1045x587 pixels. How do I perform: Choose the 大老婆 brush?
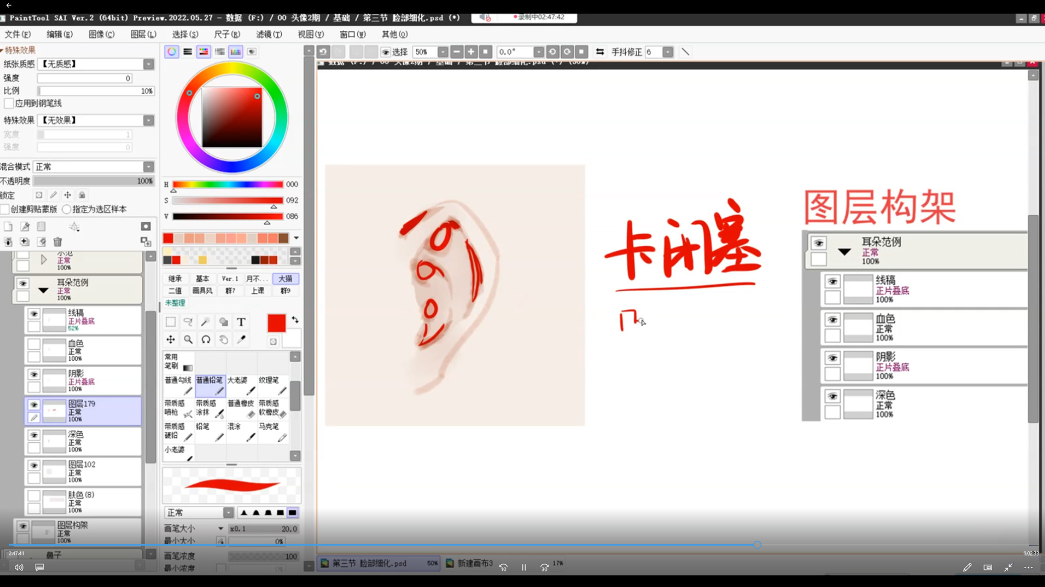[x=242, y=385]
